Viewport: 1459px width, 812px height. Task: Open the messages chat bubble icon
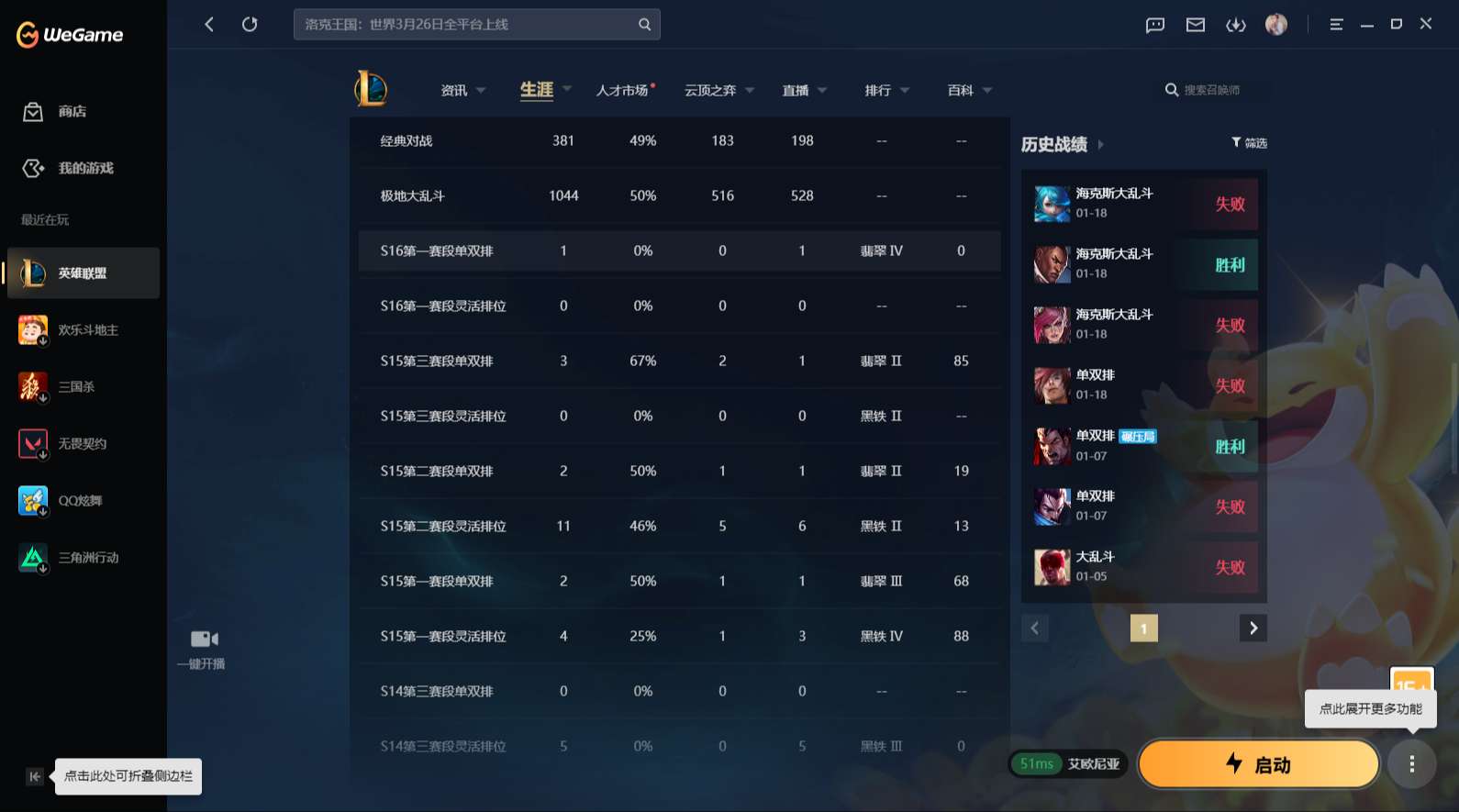[1155, 25]
